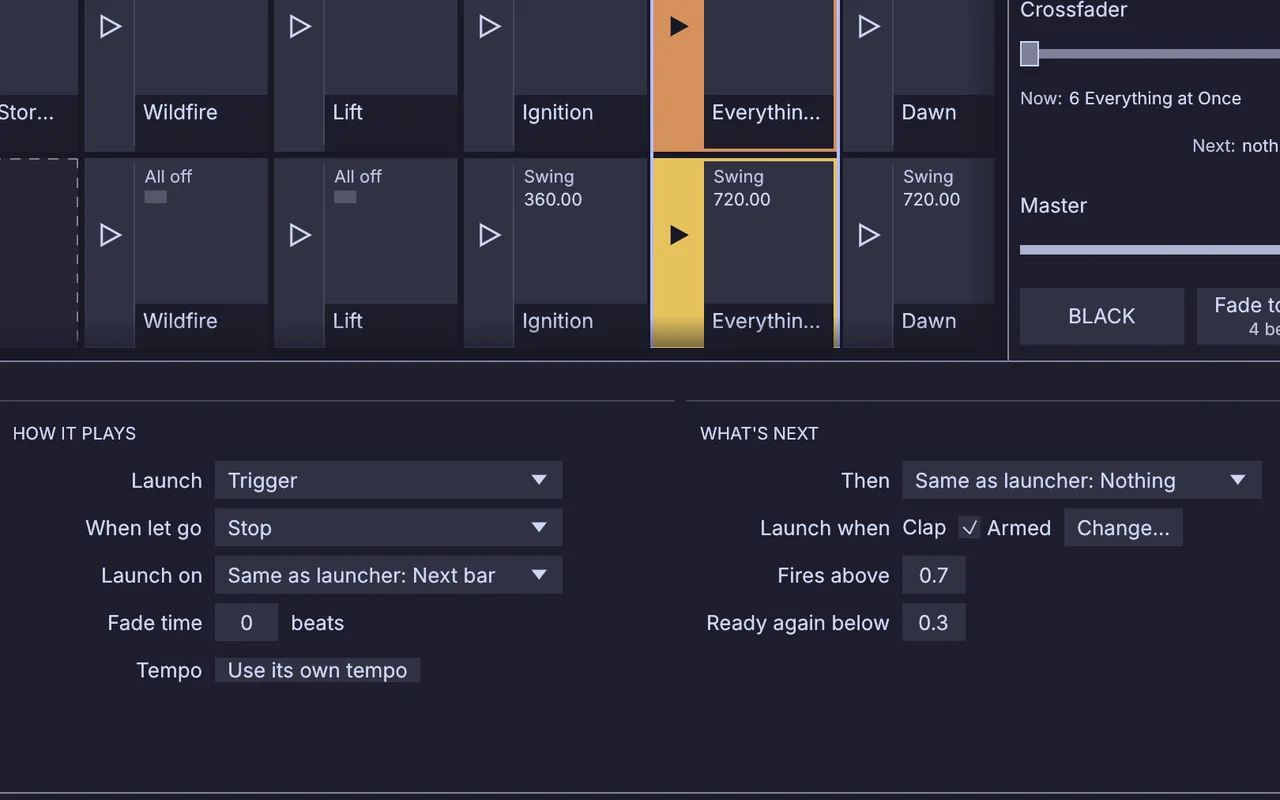Play the Wildfire clip marked All off
This screenshot has height=800, width=1280.
[110, 235]
